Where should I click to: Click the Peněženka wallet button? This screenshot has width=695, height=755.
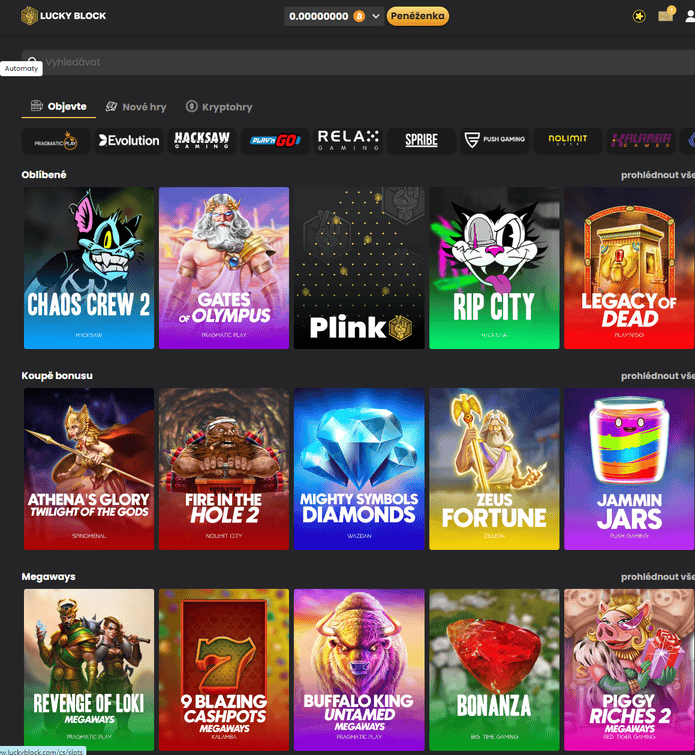[x=418, y=16]
